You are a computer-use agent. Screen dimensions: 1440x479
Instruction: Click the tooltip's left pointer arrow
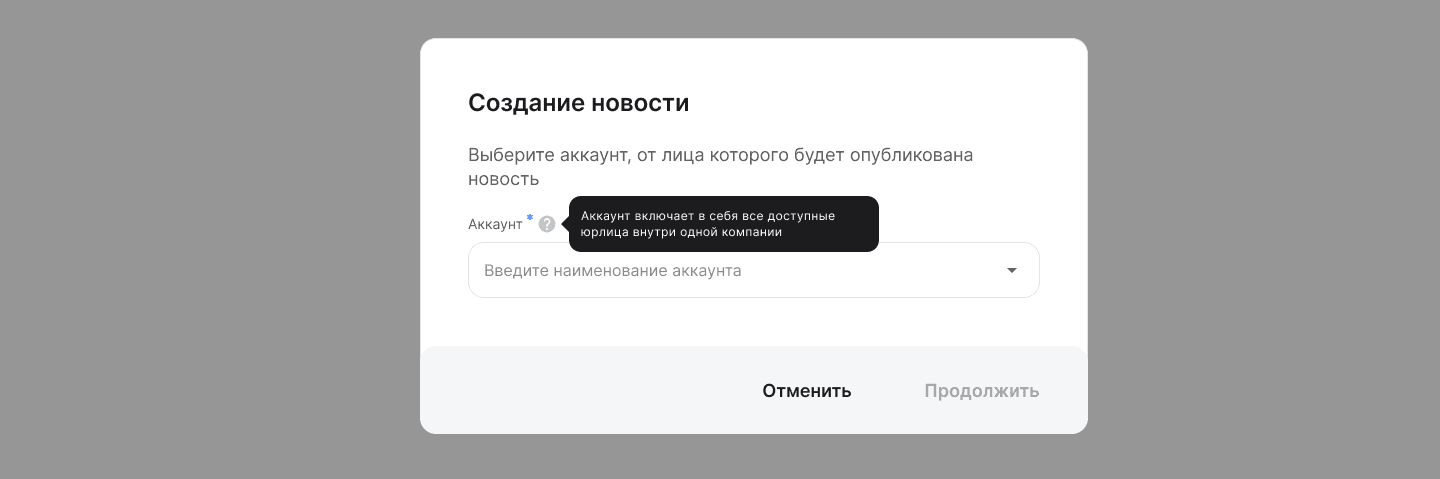565,224
